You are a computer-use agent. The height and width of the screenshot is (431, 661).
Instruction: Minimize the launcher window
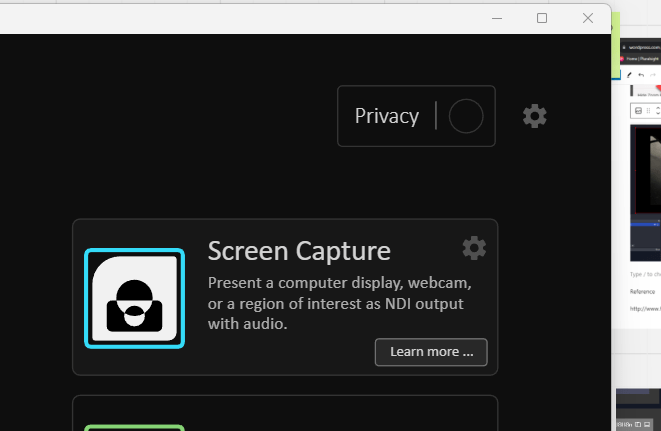coord(497,18)
